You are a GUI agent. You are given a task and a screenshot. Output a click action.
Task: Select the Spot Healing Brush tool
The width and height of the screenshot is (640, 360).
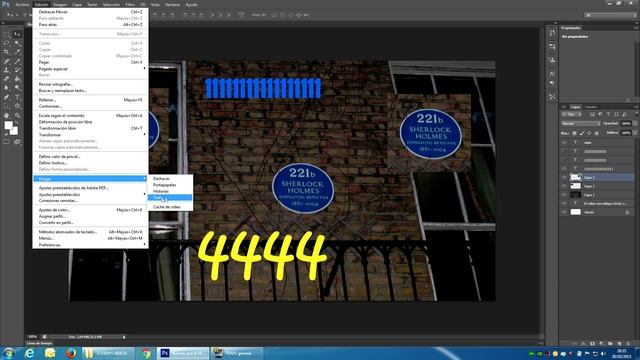coord(6,61)
